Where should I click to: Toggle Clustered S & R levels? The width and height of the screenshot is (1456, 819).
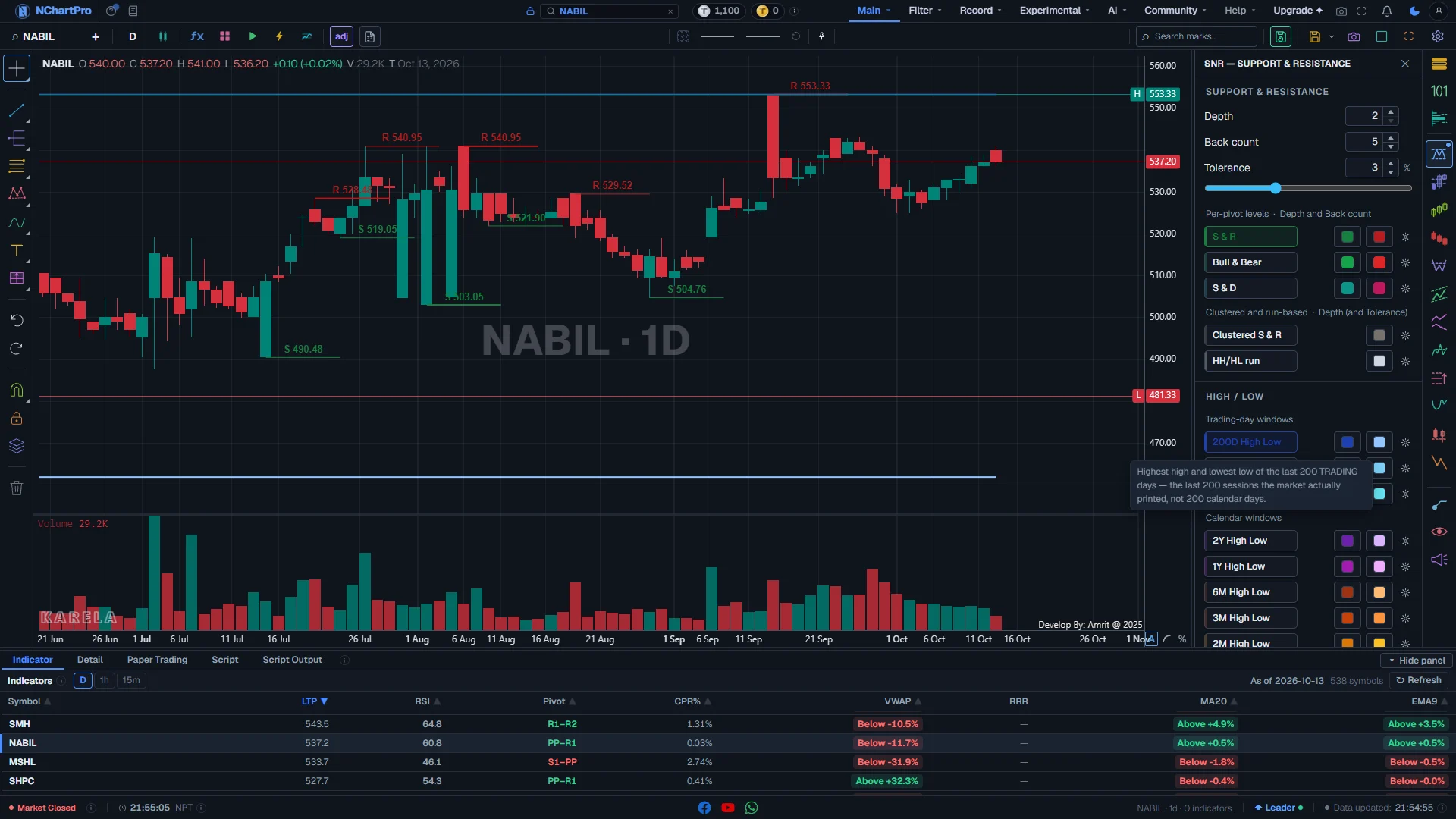point(1250,335)
